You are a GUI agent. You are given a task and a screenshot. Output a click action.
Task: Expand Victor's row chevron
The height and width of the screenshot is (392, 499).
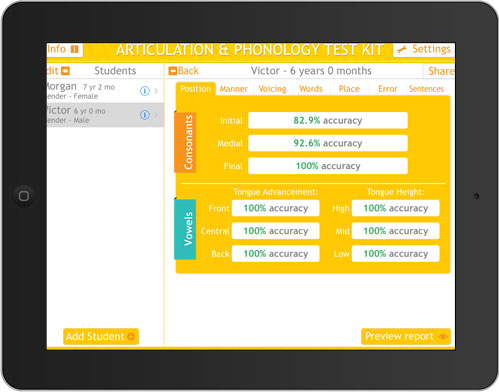point(156,115)
